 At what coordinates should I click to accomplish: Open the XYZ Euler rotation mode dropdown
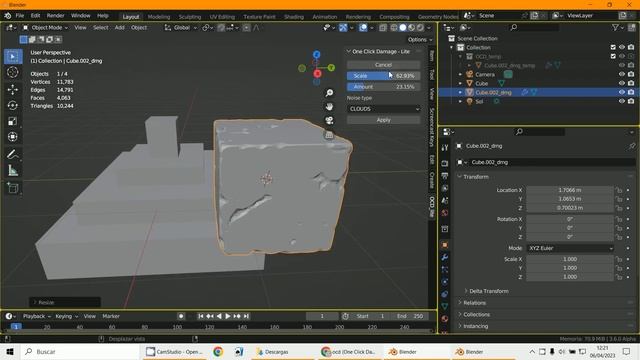tap(570, 248)
